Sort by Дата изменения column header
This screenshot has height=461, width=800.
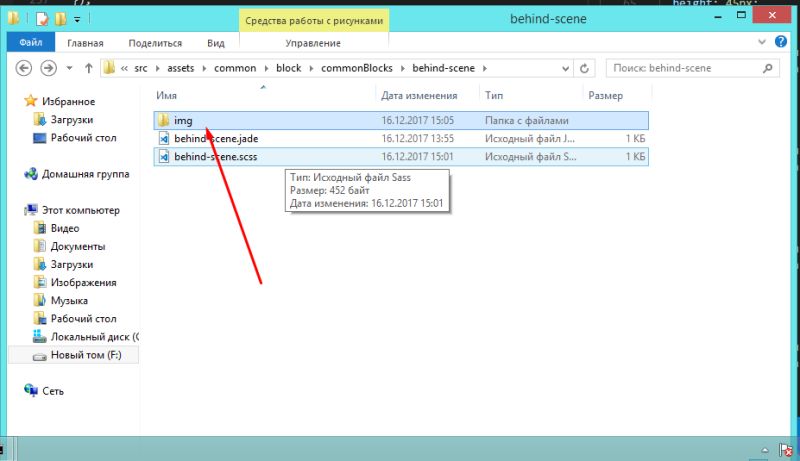click(419, 96)
